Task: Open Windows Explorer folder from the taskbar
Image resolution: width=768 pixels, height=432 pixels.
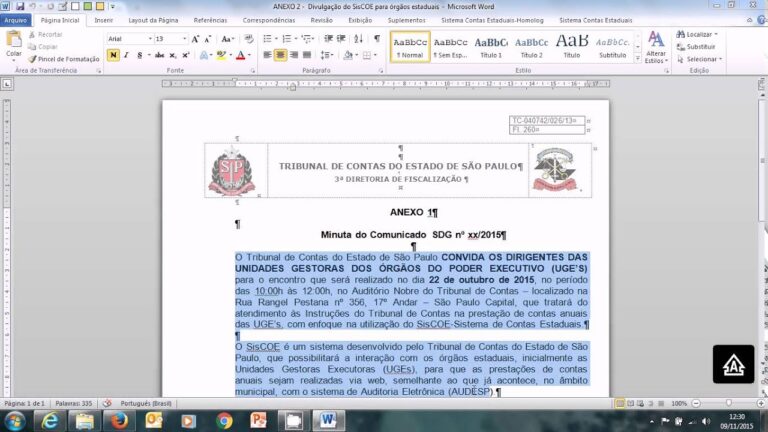Action: (x=84, y=421)
